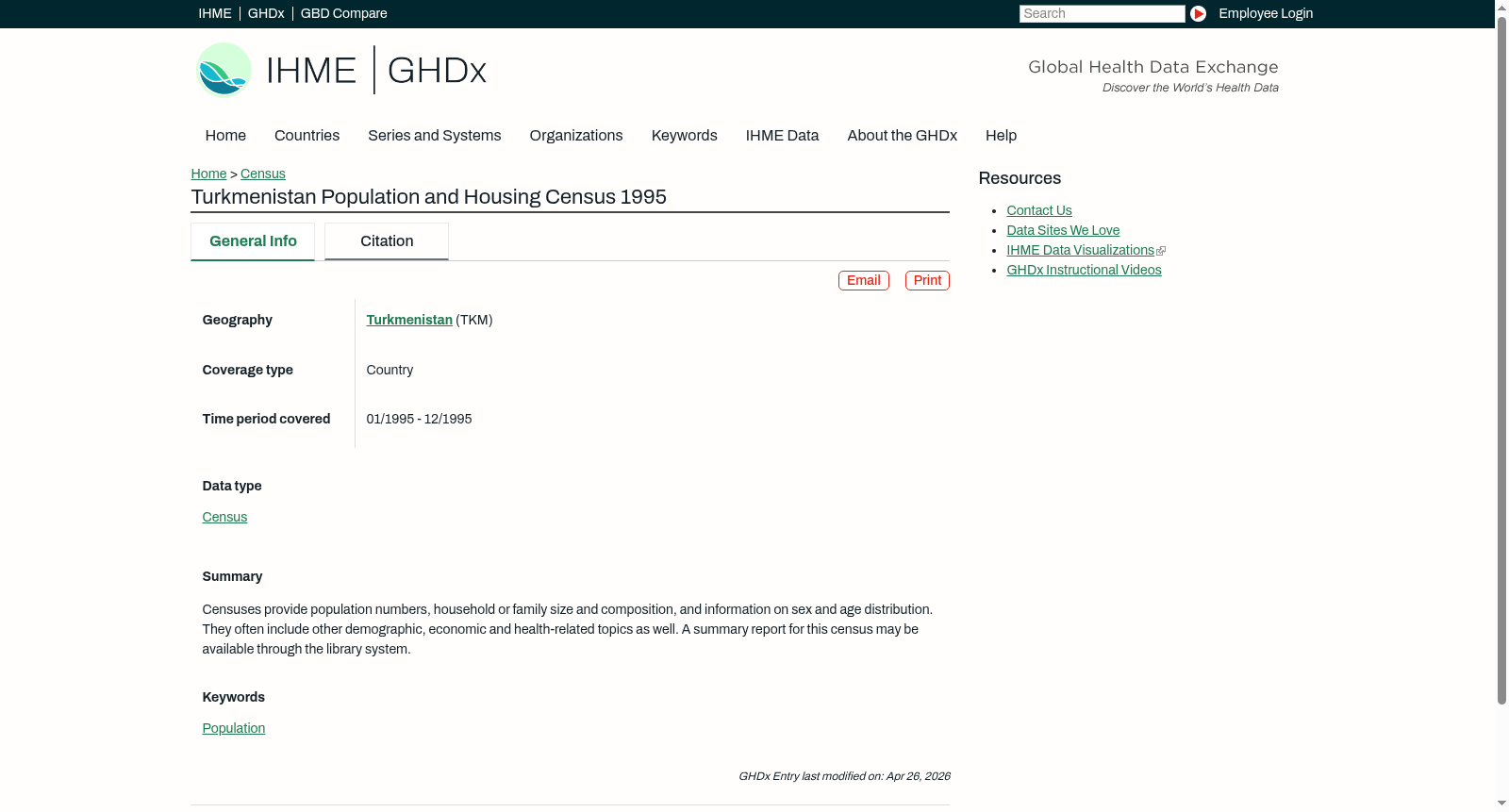Viewport: 1509px width, 812px height.
Task: Click the 'Summary' section label
Action: (x=232, y=576)
